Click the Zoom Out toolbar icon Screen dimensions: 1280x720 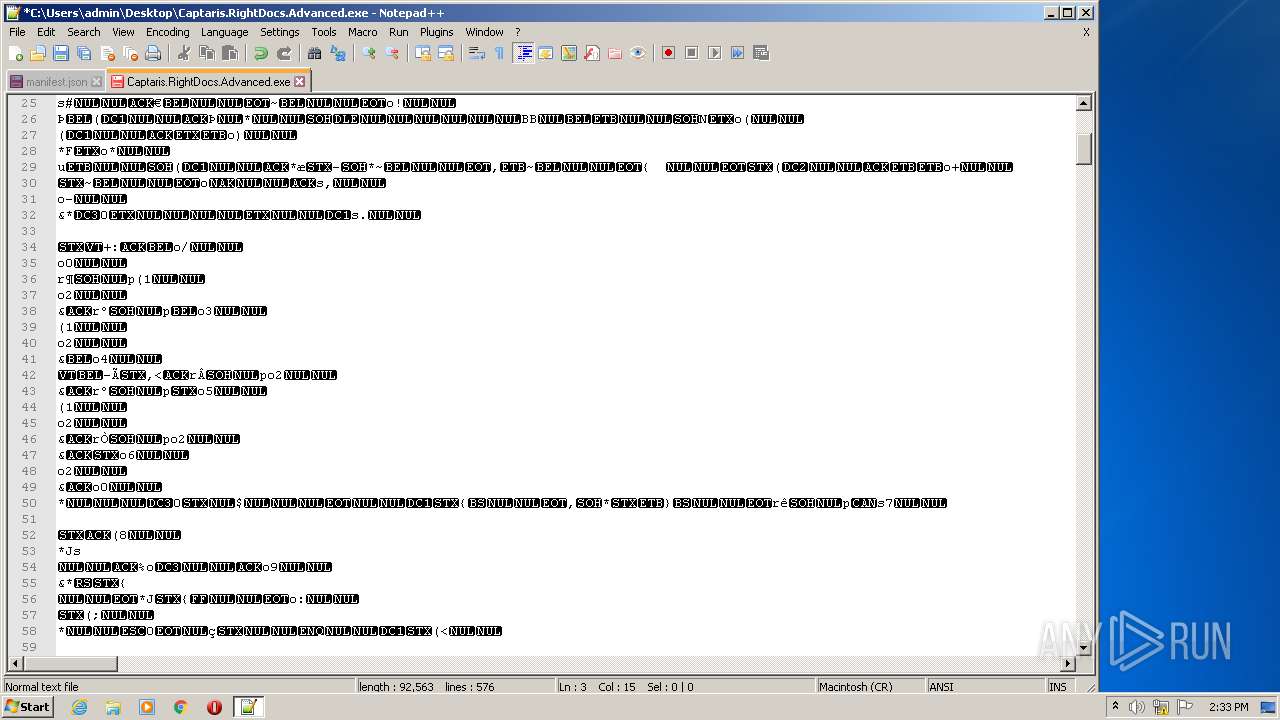coord(391,53)
